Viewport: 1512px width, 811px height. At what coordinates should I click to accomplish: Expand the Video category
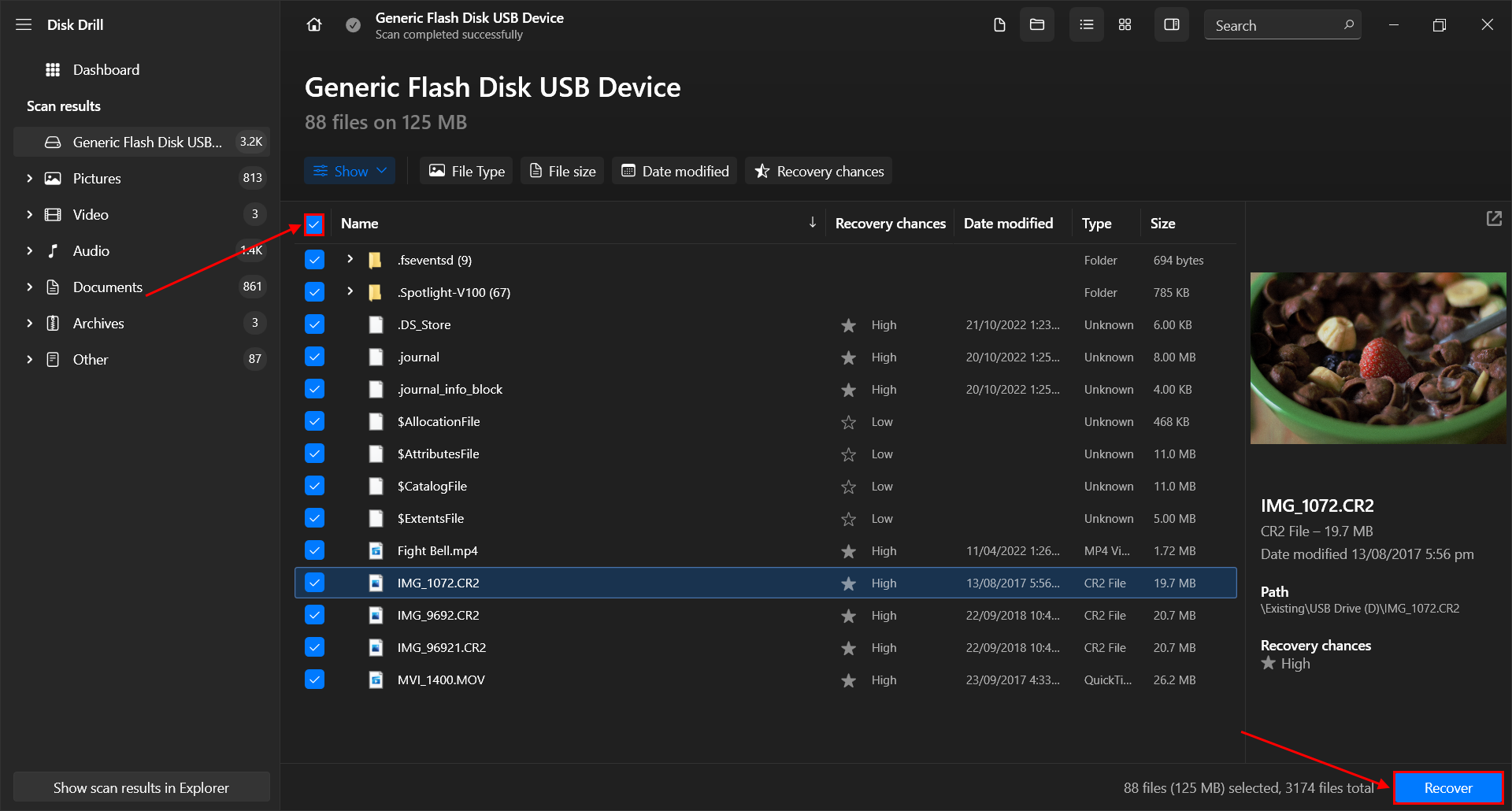tap(29, 215)
